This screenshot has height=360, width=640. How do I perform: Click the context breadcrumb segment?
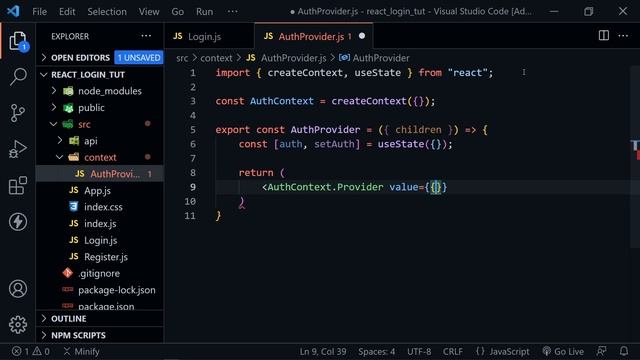click(x=216, y=58)
